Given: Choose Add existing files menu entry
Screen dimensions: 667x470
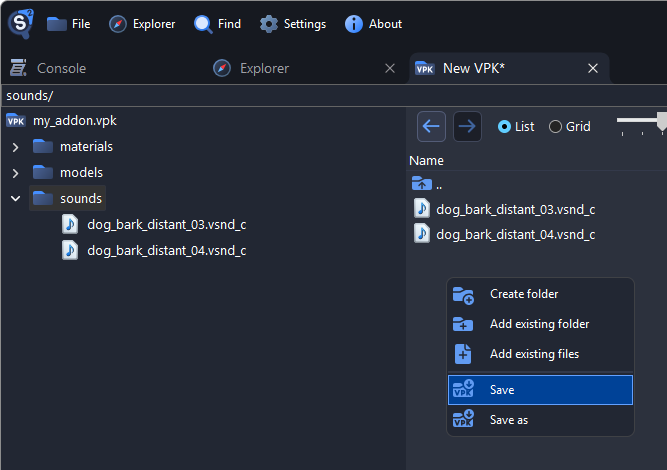Looking at the screenshot, I should coord(540,354).
